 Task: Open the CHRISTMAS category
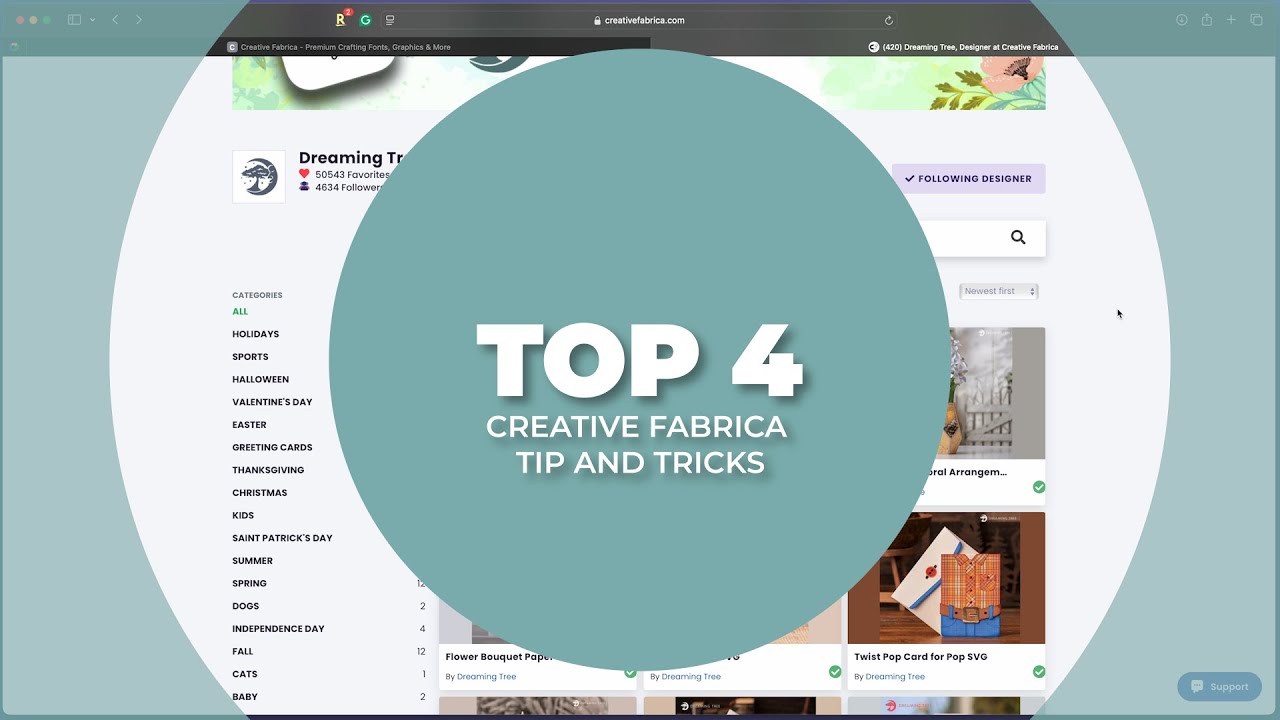click(x=259, y=493)
